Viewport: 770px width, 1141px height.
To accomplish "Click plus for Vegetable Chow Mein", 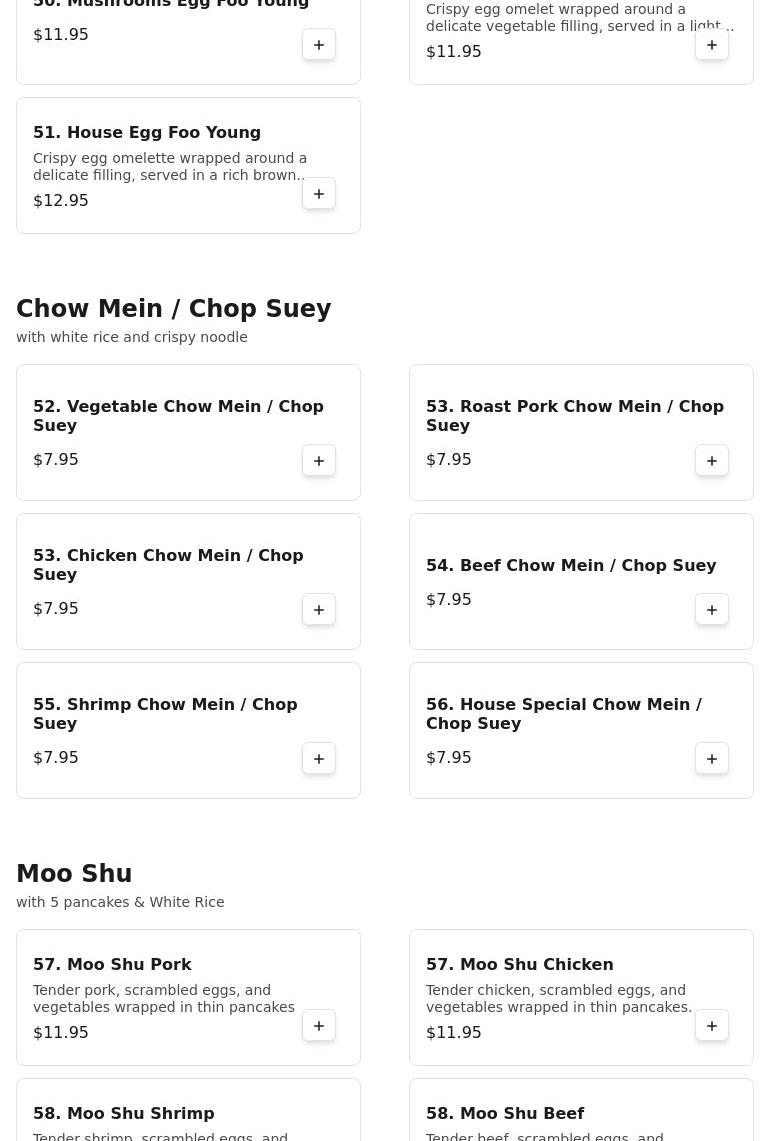I will click(319, 461).
